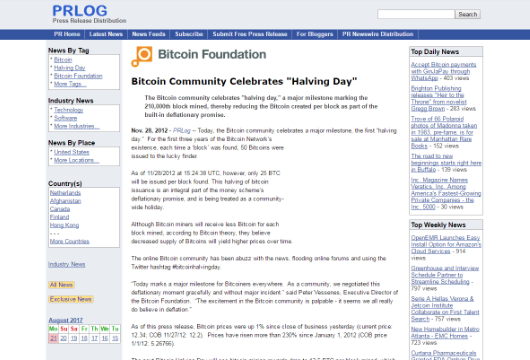
Task: Show More Tags link
Action: [x=70, y=84]
